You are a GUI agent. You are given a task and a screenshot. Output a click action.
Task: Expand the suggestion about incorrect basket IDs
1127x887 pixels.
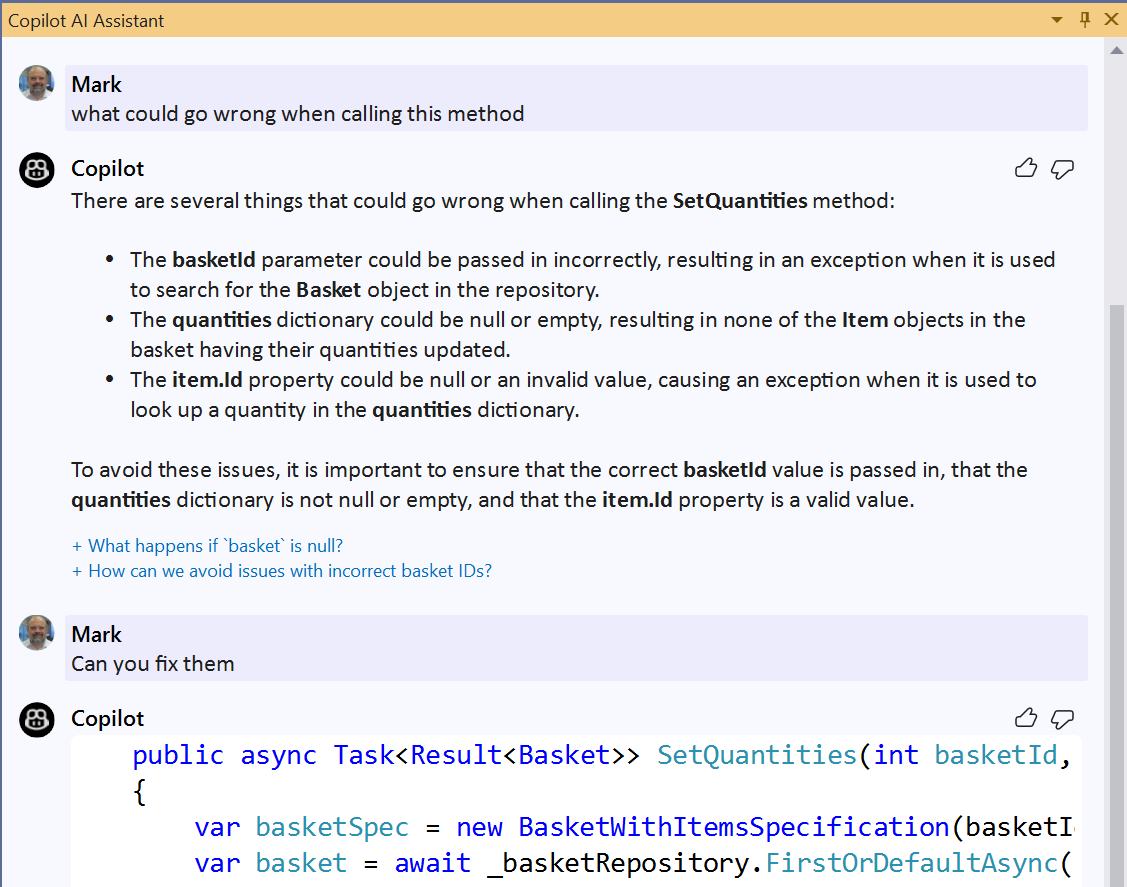[x=283, y=570]
